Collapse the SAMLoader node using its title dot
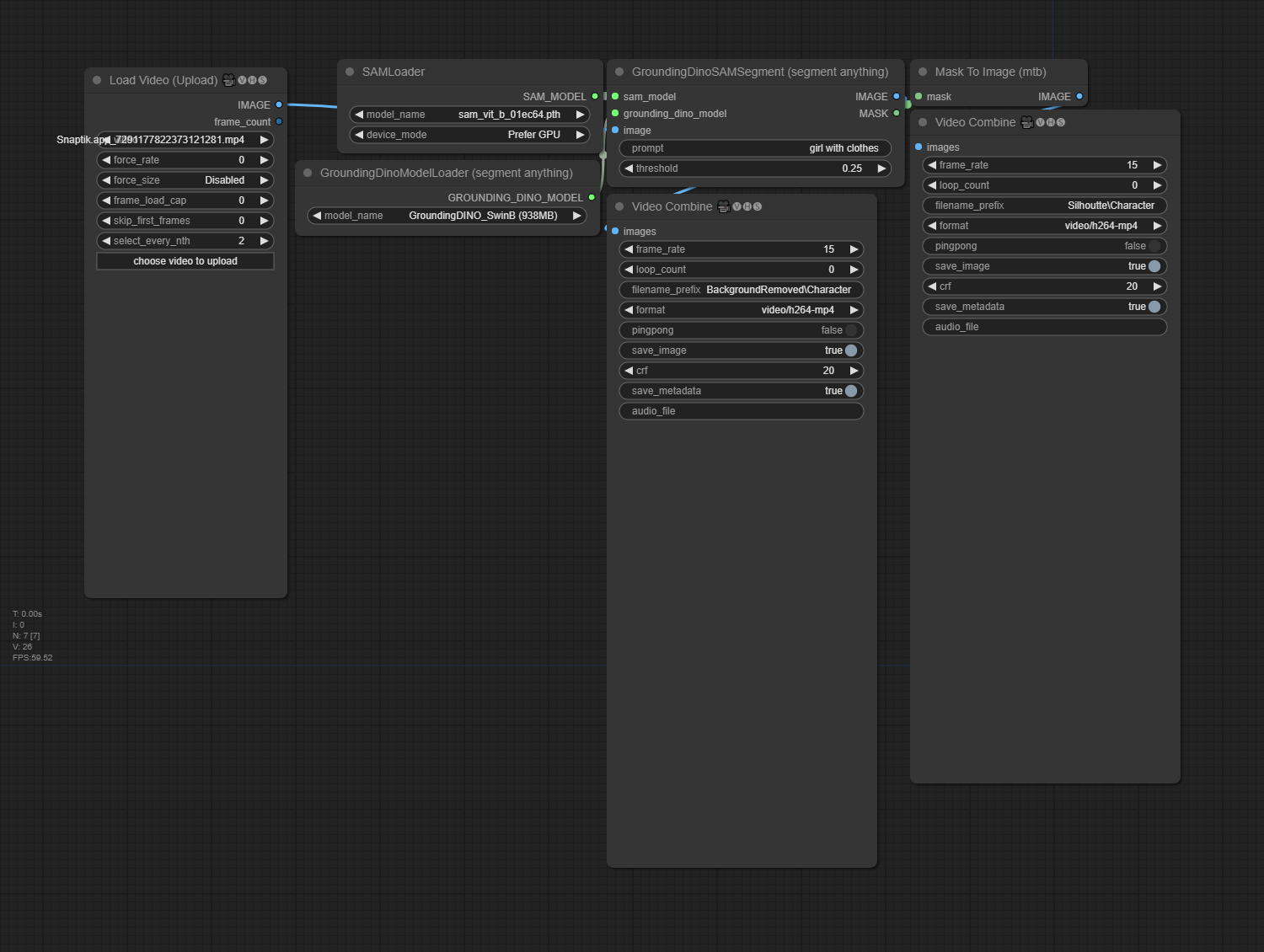 click(x=350, y=72)
